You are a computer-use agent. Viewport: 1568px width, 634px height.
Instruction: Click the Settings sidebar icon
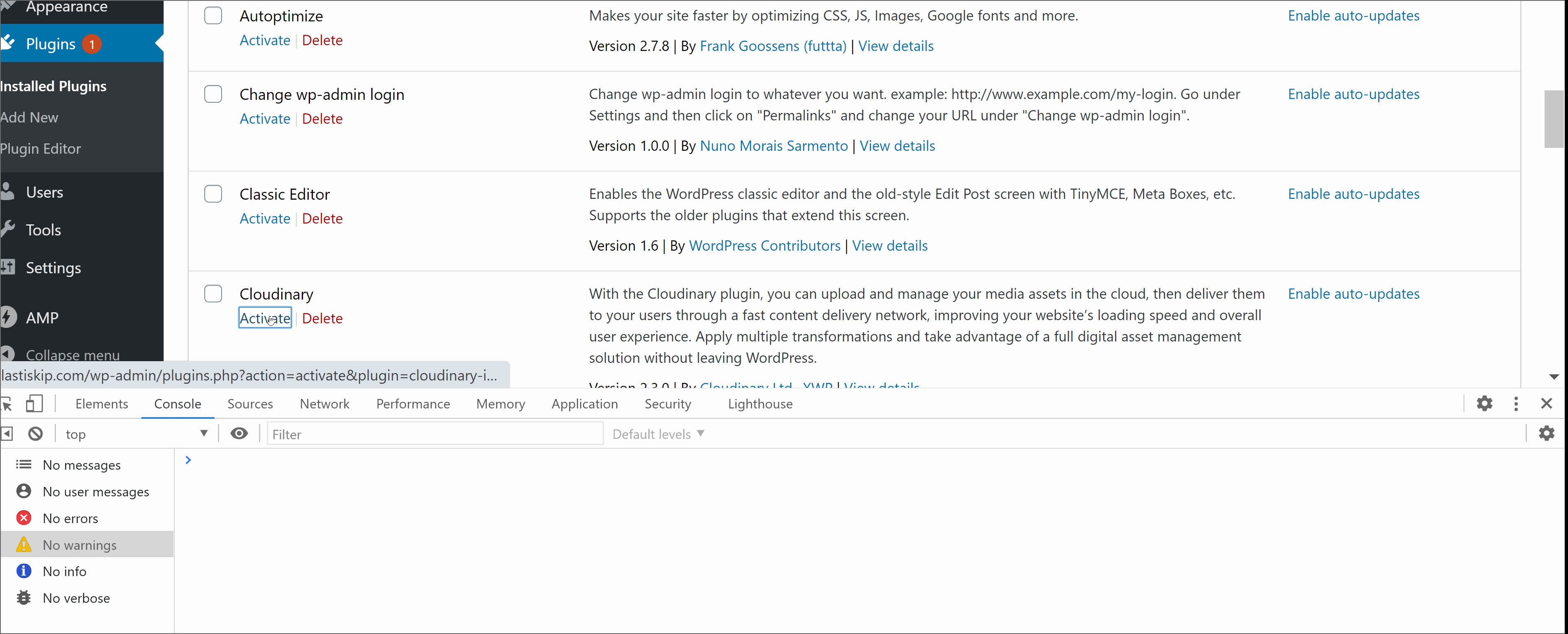(7, 267)
